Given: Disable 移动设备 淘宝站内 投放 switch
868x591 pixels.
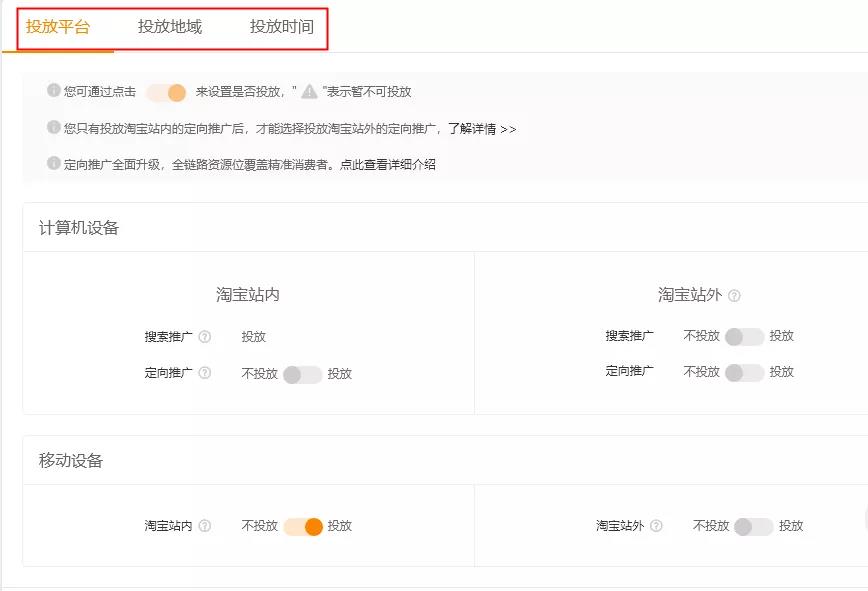Looking at the screenshot, I should [303, 526].
